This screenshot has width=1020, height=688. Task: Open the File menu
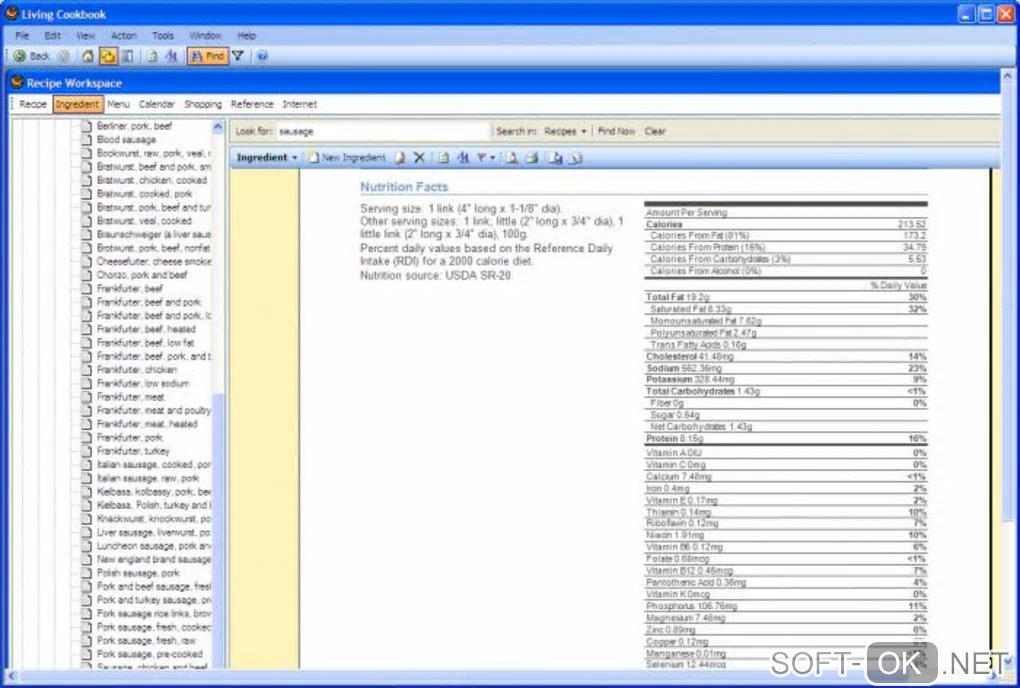click(22, 36)
